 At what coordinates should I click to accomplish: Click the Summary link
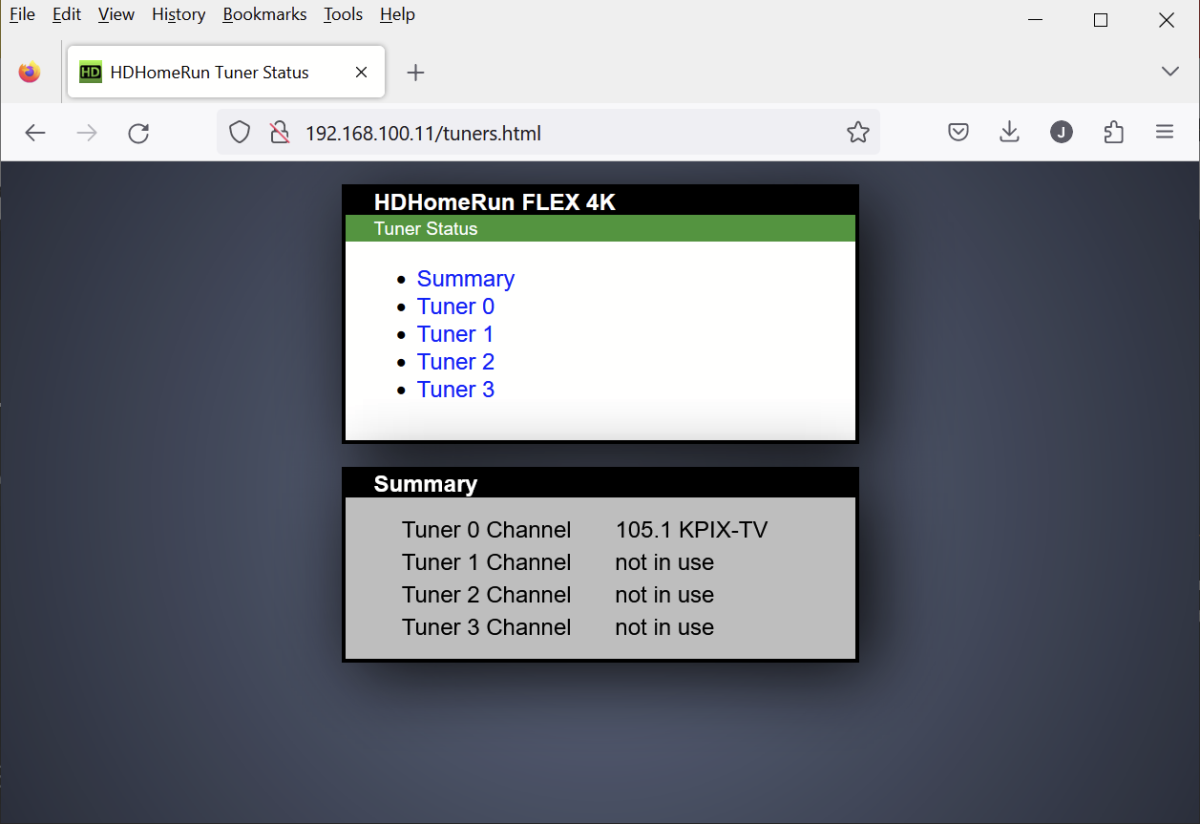point(466,279)
